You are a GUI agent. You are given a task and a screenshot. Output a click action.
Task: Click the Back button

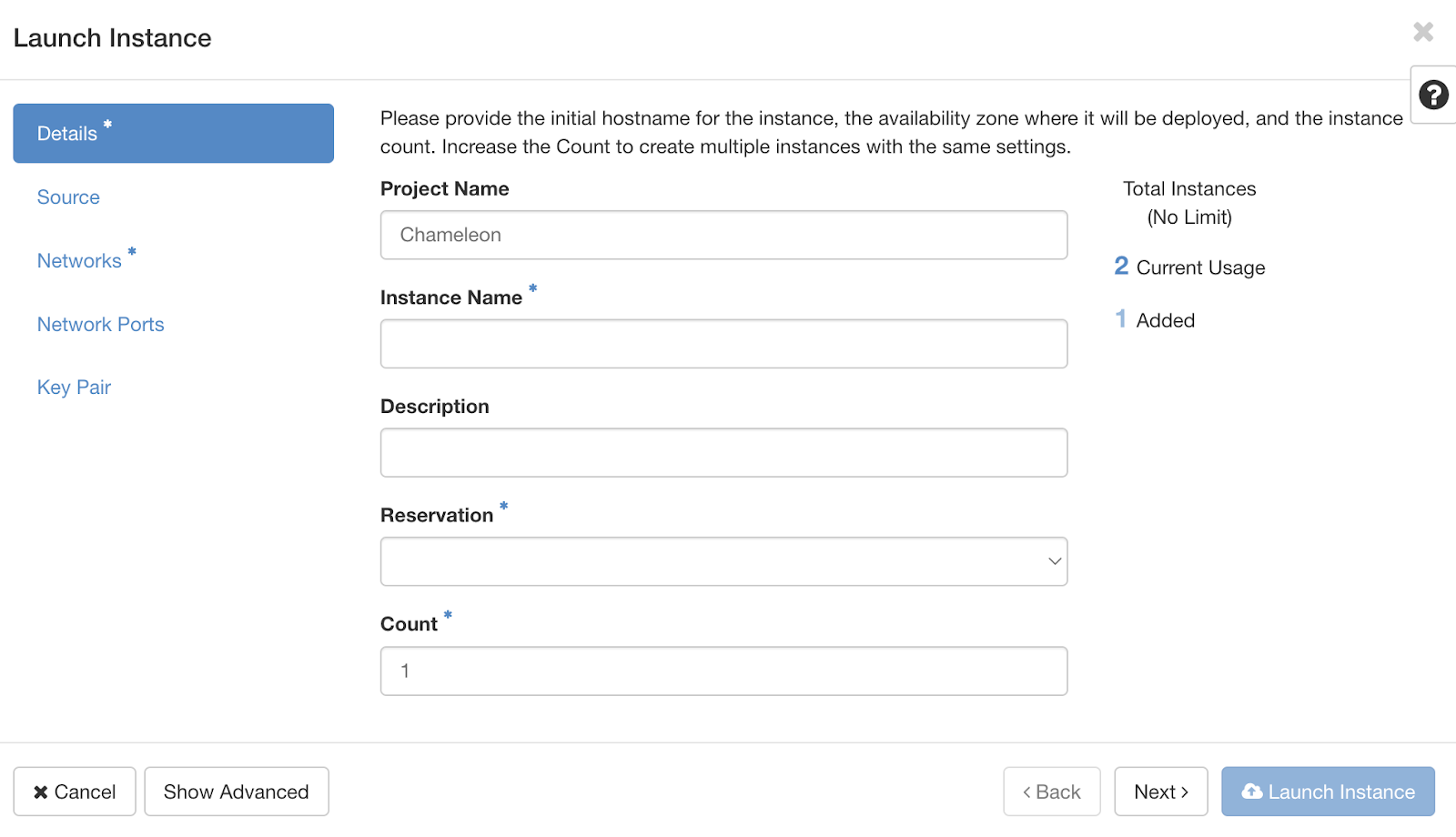[x=1051, y=792]
